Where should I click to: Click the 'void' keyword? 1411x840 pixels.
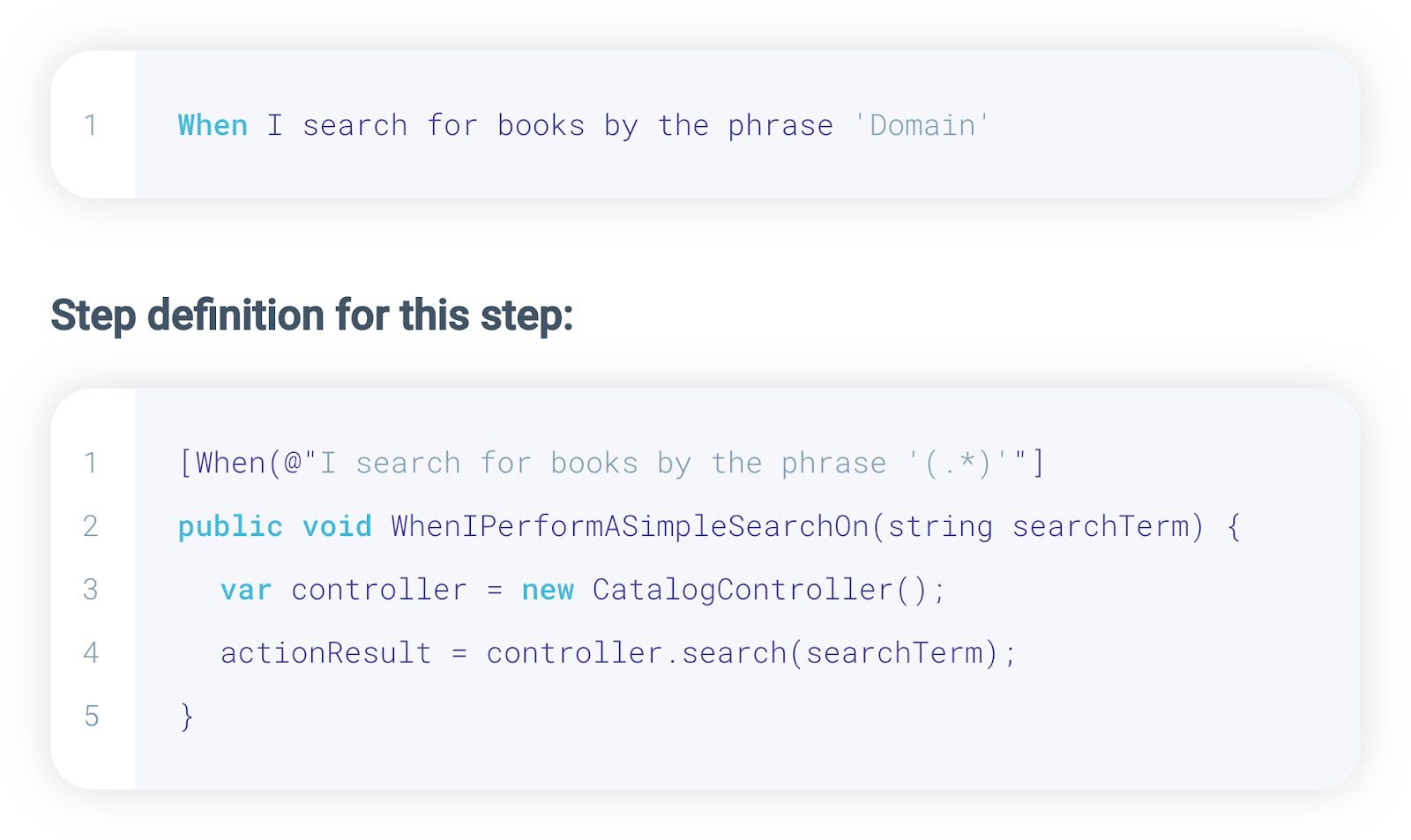point(337,526)
